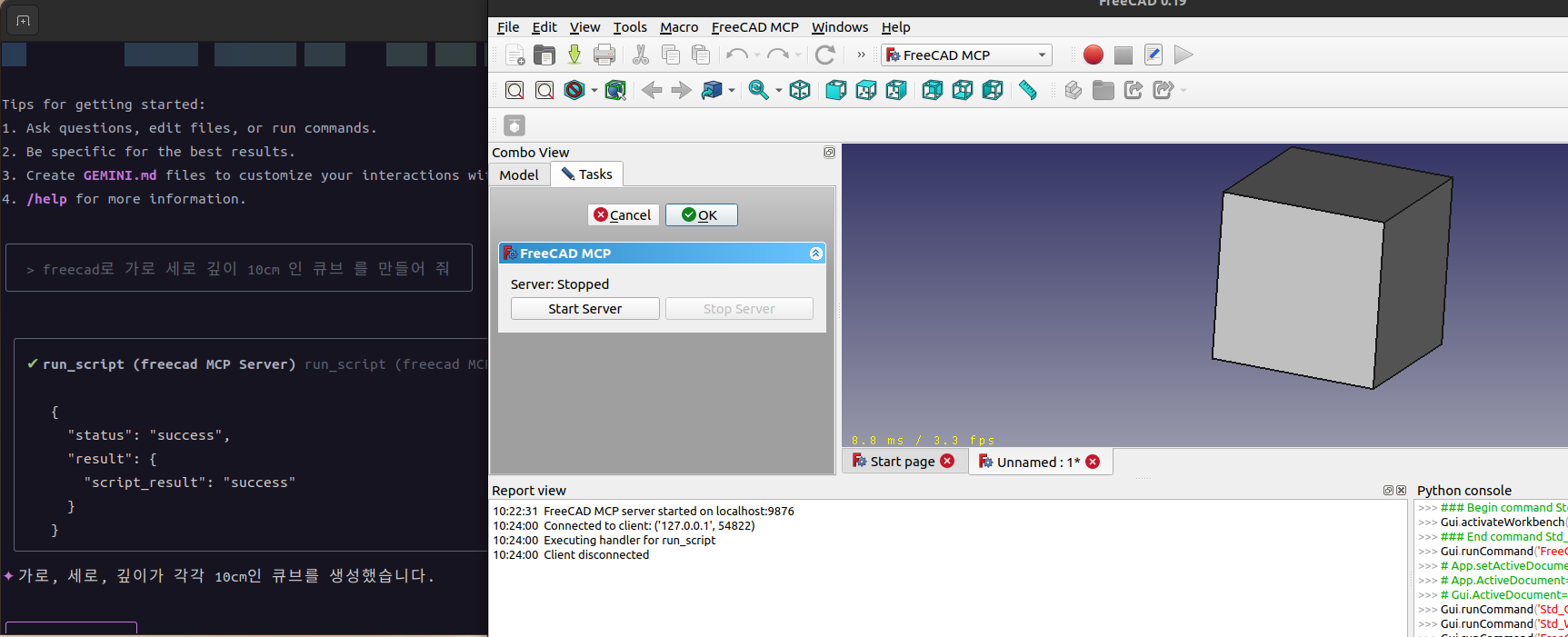Close the Unnamed : 1* document tab
The width and height of the screenshot is (1568, 637).
tap(1093, 462)
